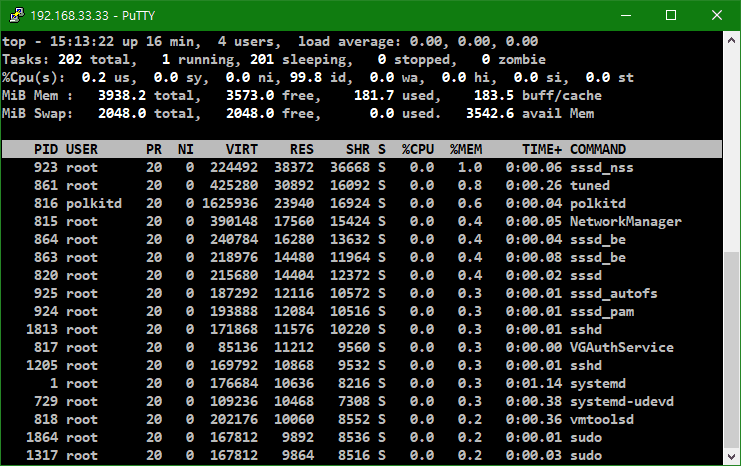Click sshd in the PID 1813 row
The image size is (741, 466).
[586, 329]
